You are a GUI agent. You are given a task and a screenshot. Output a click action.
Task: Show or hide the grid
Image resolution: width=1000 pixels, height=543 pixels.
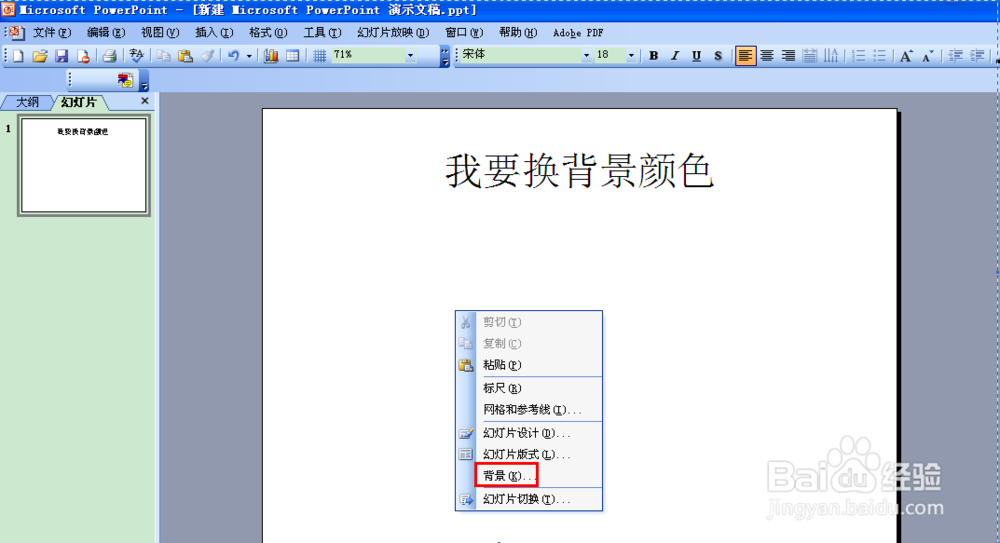pyautogui.click(x=320, y=56)
